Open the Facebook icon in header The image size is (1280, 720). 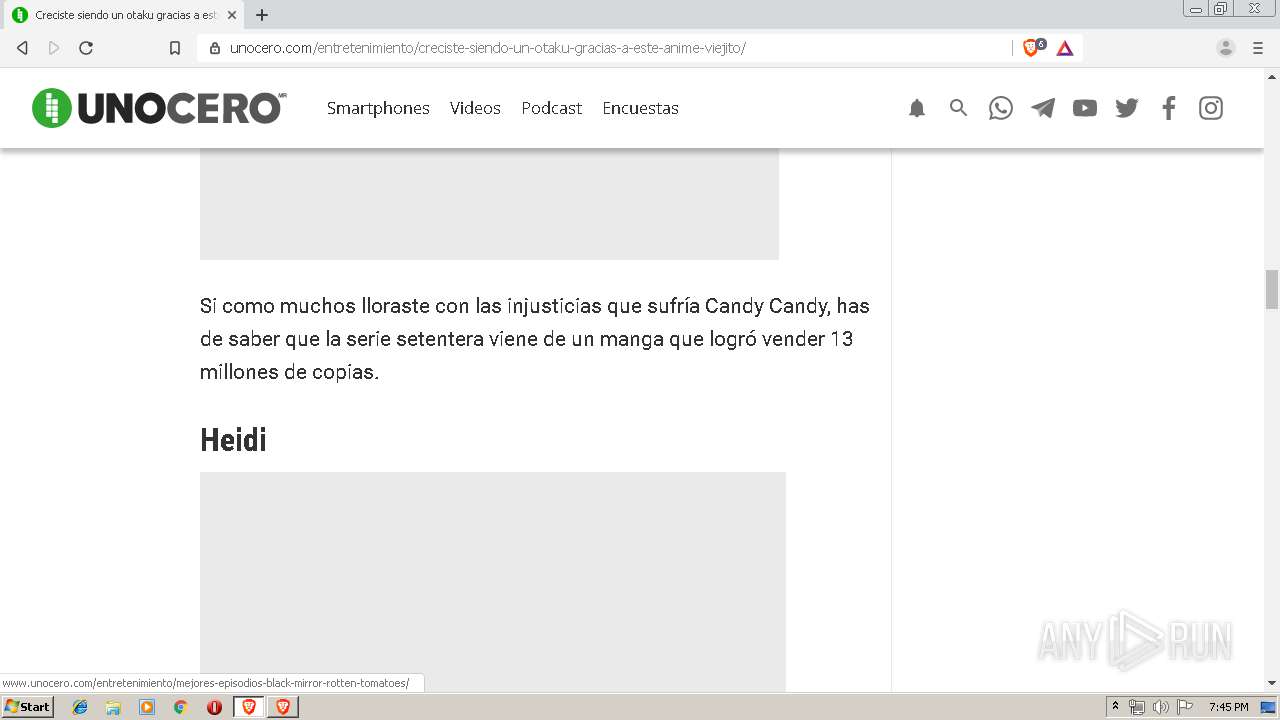click(x=1169, y=108)
